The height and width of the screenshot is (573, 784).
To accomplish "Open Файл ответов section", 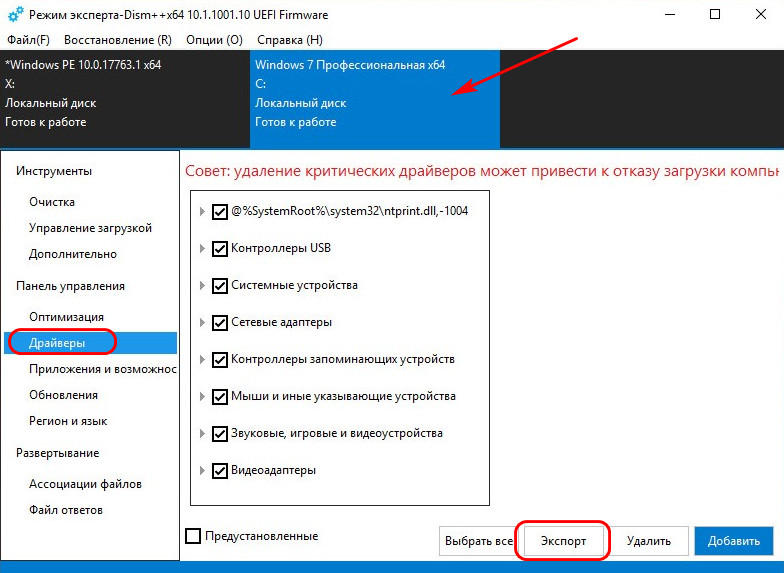I will (x=66, y=510).
